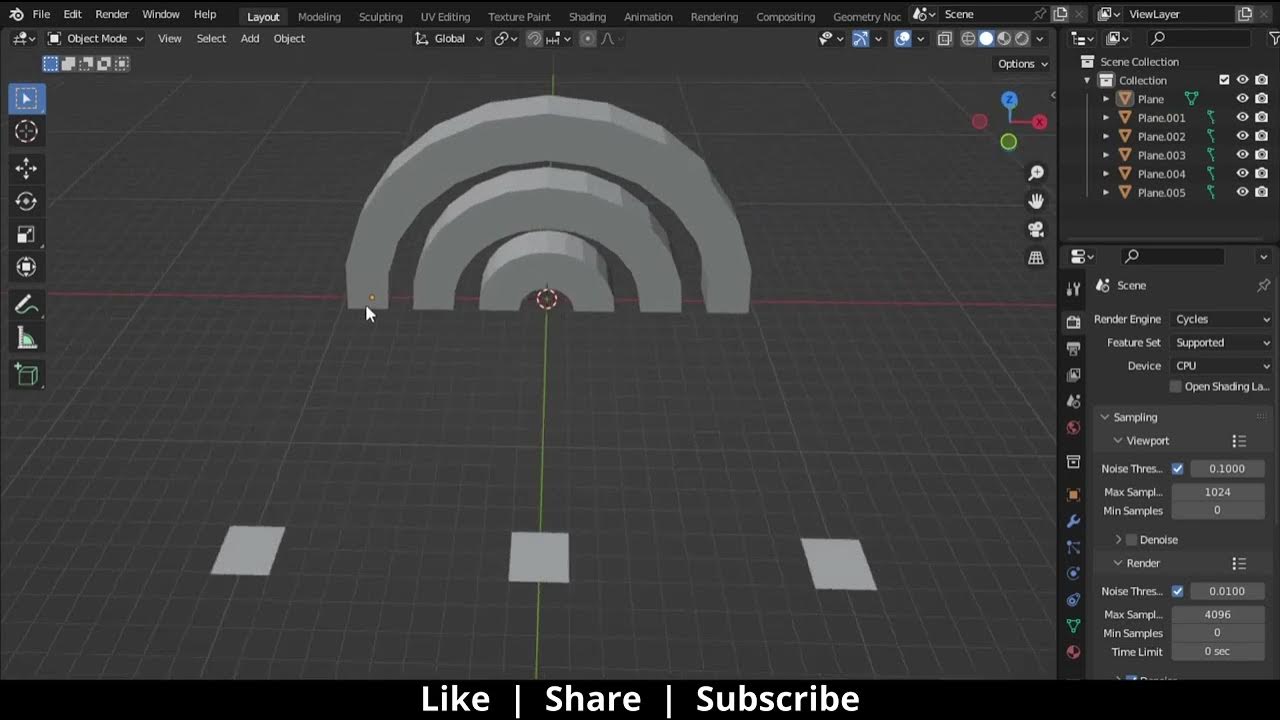This screenshot has height=720, width=1280.
Task: Toggle snapping magnet in header
Action: [x=534, y=38]
